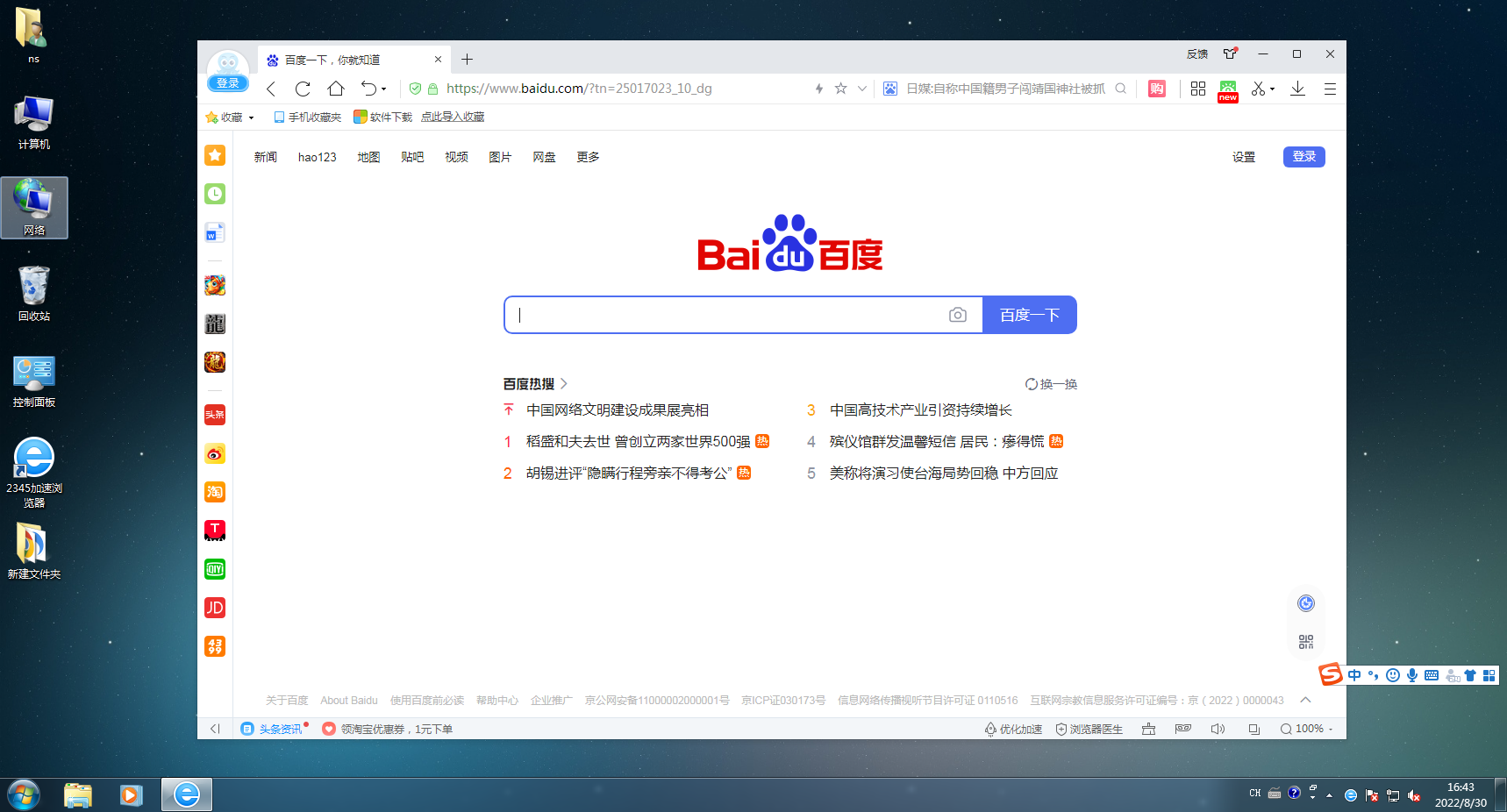Image resolution: width=1507 pixels, height=812 pixels.
Task: Open the 头条 sidebar icon
Action: [215, 415]
